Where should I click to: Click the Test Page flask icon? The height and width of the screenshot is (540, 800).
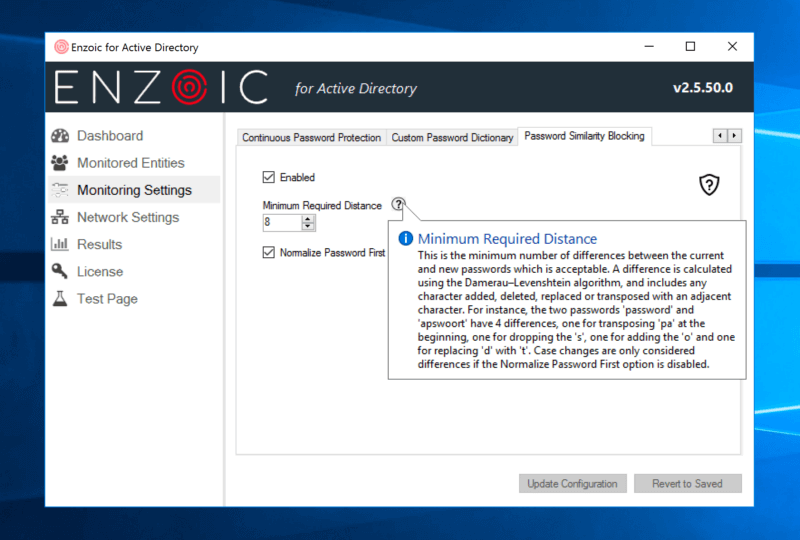tap(60, 299)
